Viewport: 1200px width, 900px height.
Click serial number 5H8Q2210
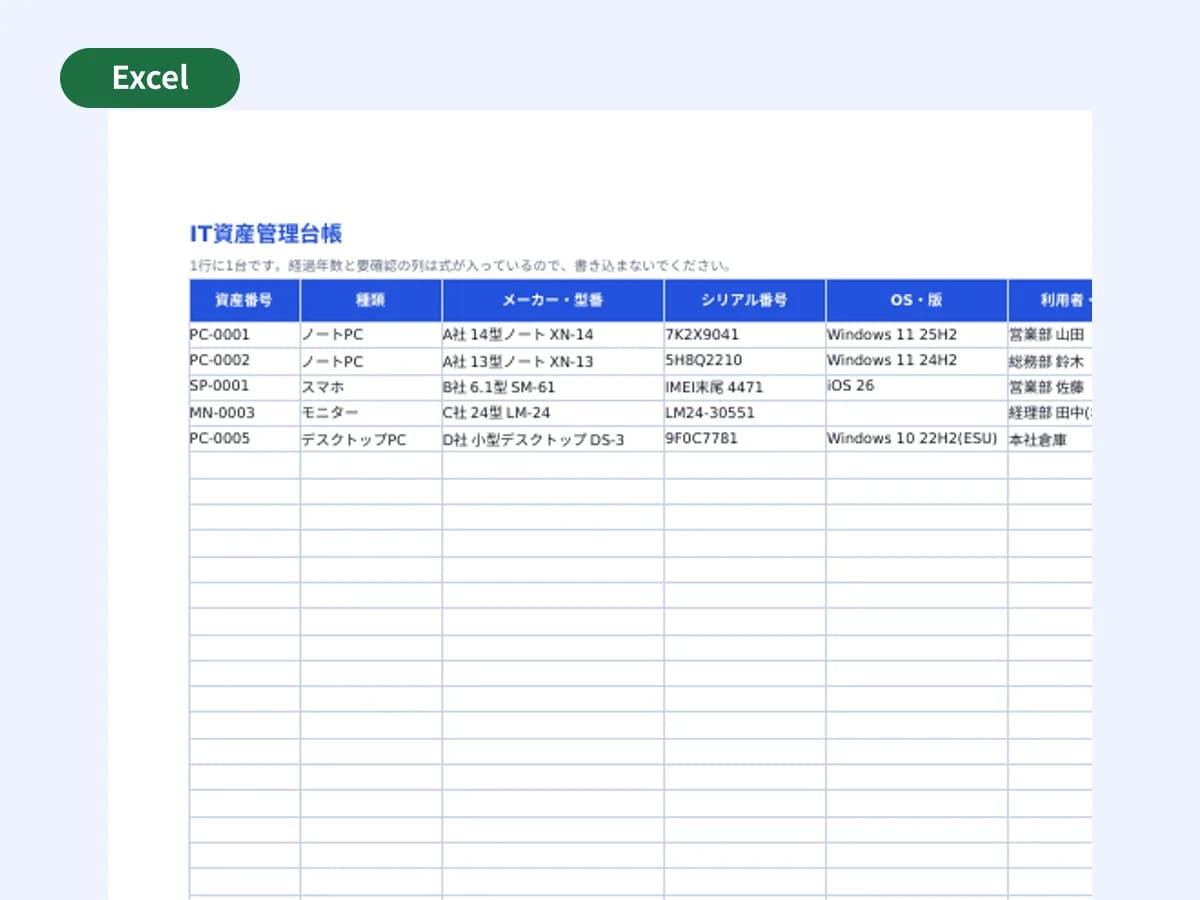tap(745, 361)
